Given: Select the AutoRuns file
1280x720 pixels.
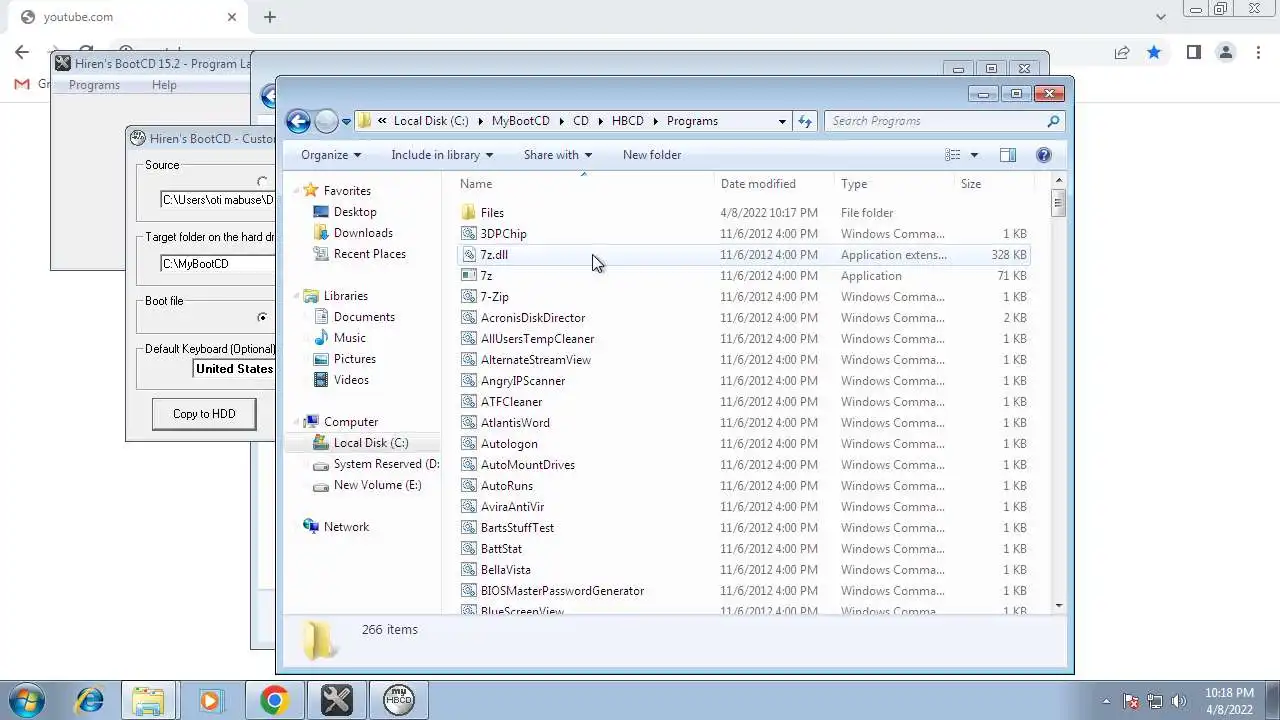Looking at the screenshot, I should coord(507,486).
